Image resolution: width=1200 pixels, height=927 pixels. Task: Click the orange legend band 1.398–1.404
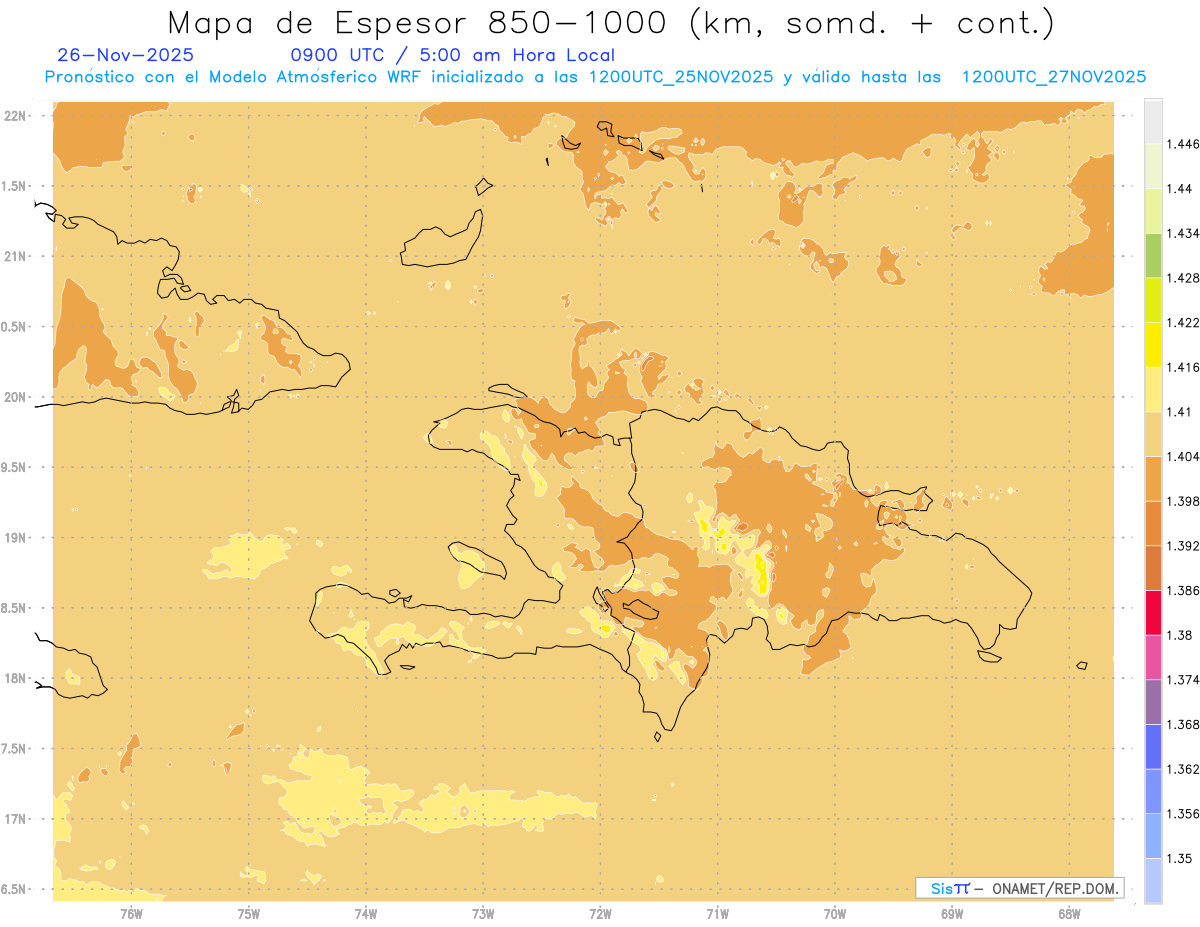(x=1153, y=478)
